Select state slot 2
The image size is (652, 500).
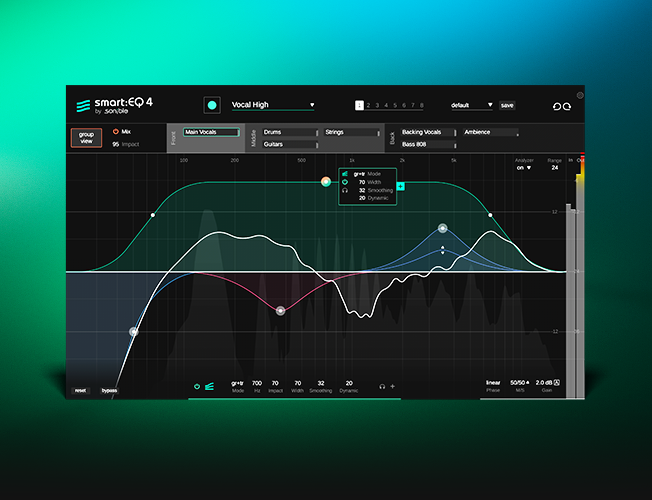tap(368, 105)
